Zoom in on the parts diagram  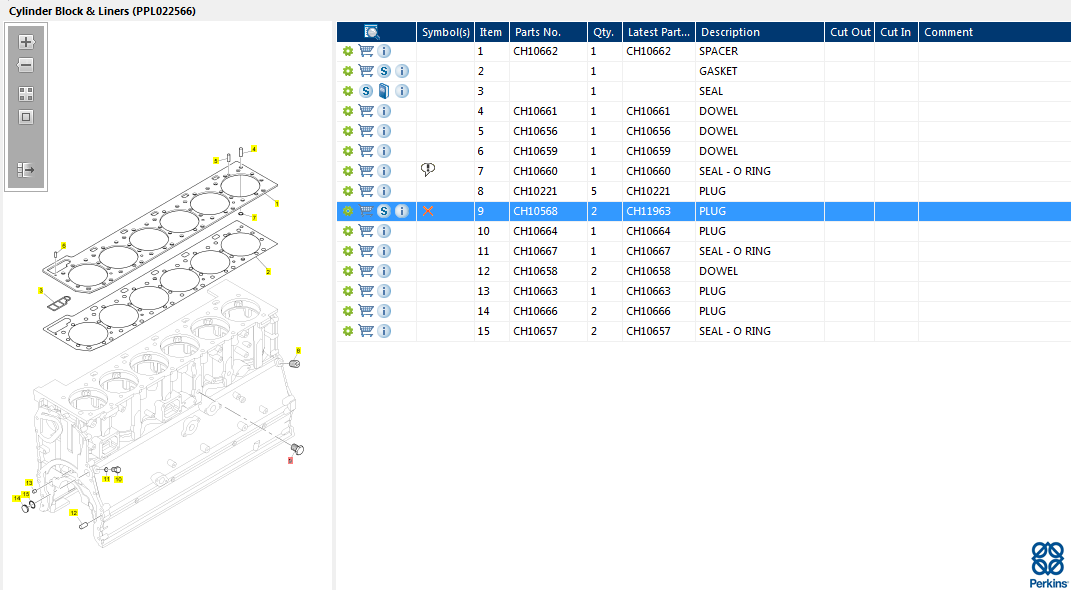point(26,42)
